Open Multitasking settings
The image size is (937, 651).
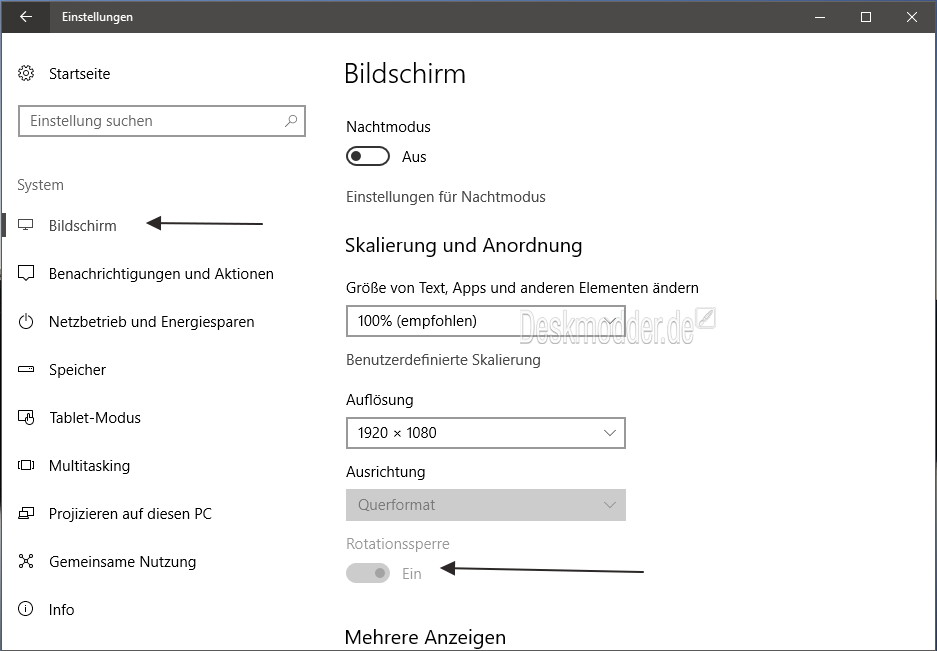click(90, 466)
